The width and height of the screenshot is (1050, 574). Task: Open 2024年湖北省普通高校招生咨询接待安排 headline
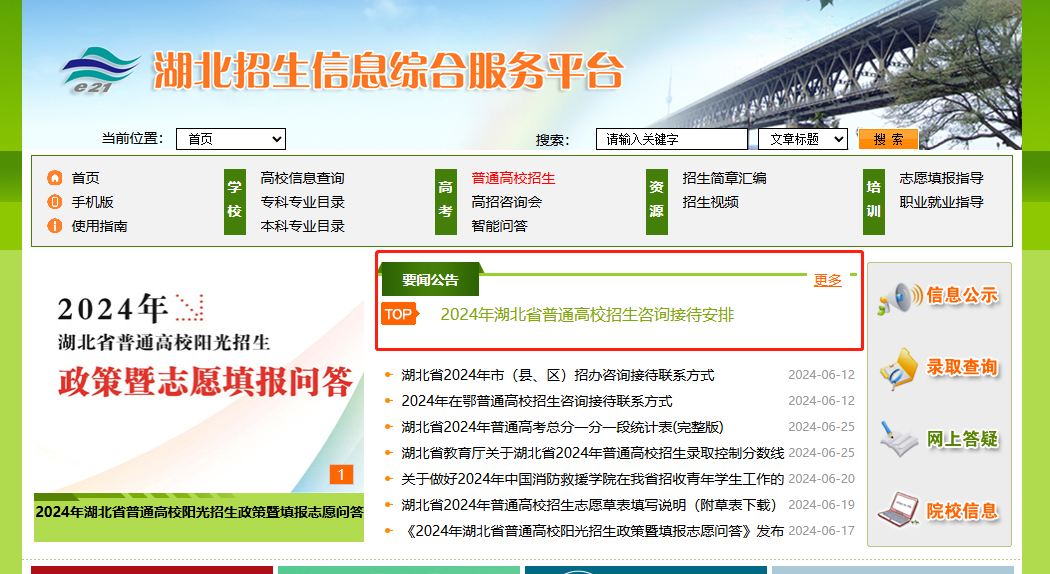click(x=587, y=314)
